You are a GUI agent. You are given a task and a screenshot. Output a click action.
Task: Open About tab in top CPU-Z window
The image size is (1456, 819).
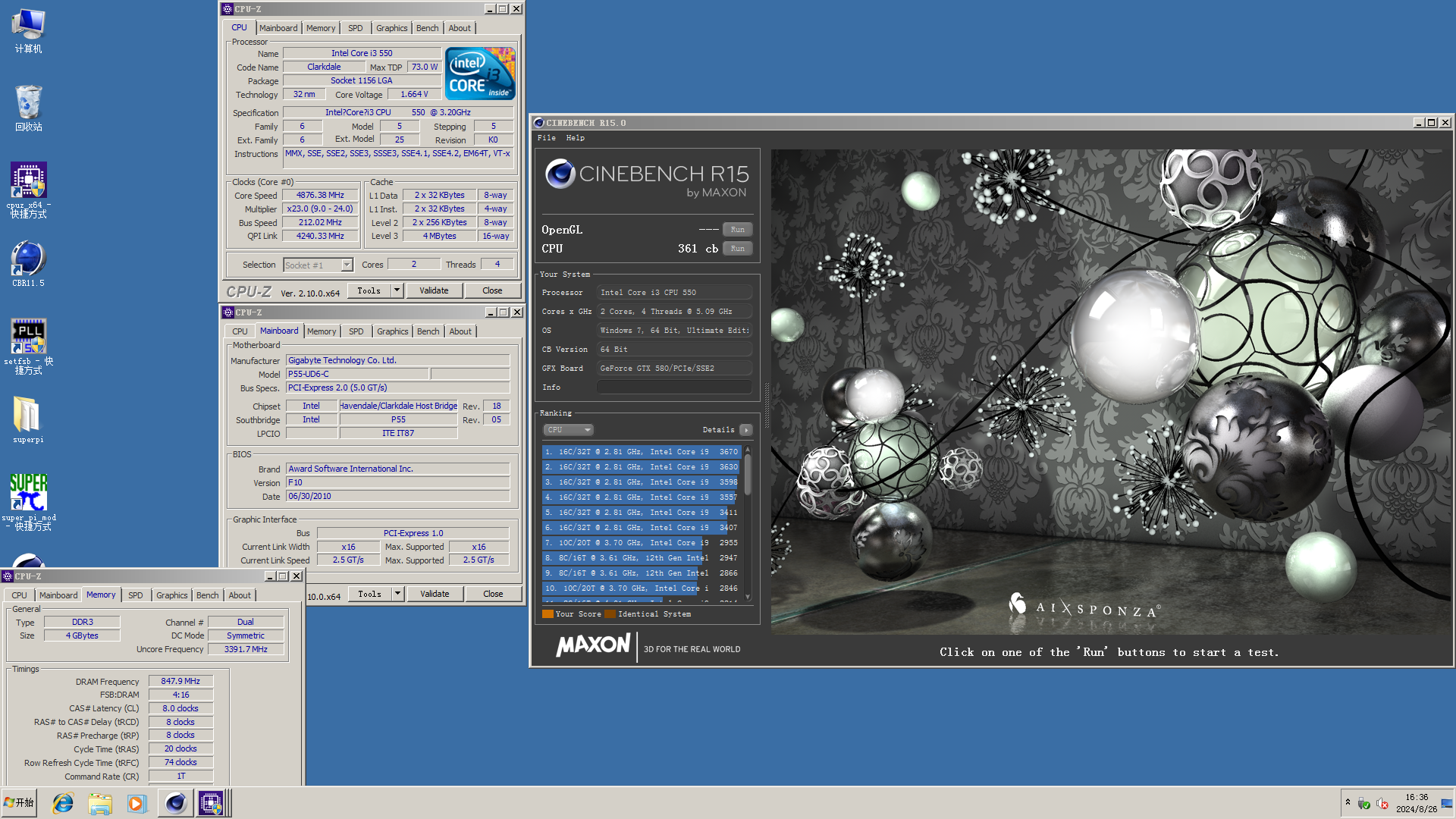[x=460, y=28]
